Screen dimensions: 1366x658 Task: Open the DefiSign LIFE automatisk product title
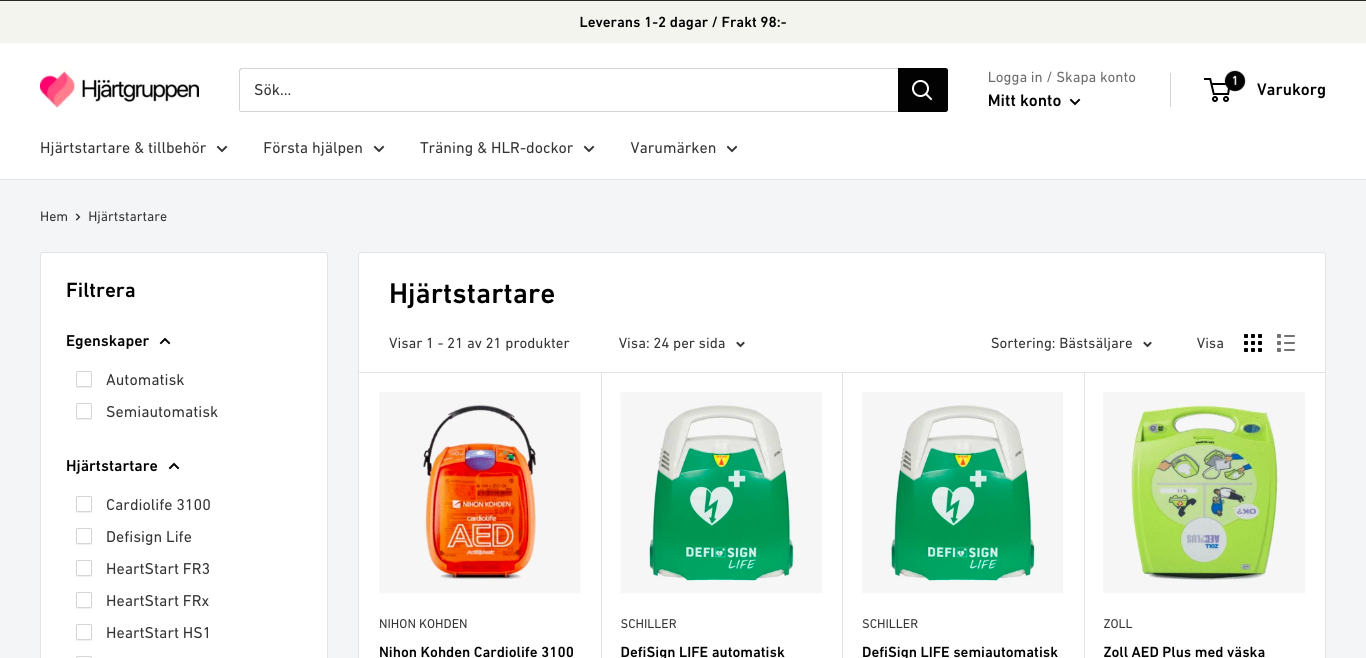click(702, 651)
